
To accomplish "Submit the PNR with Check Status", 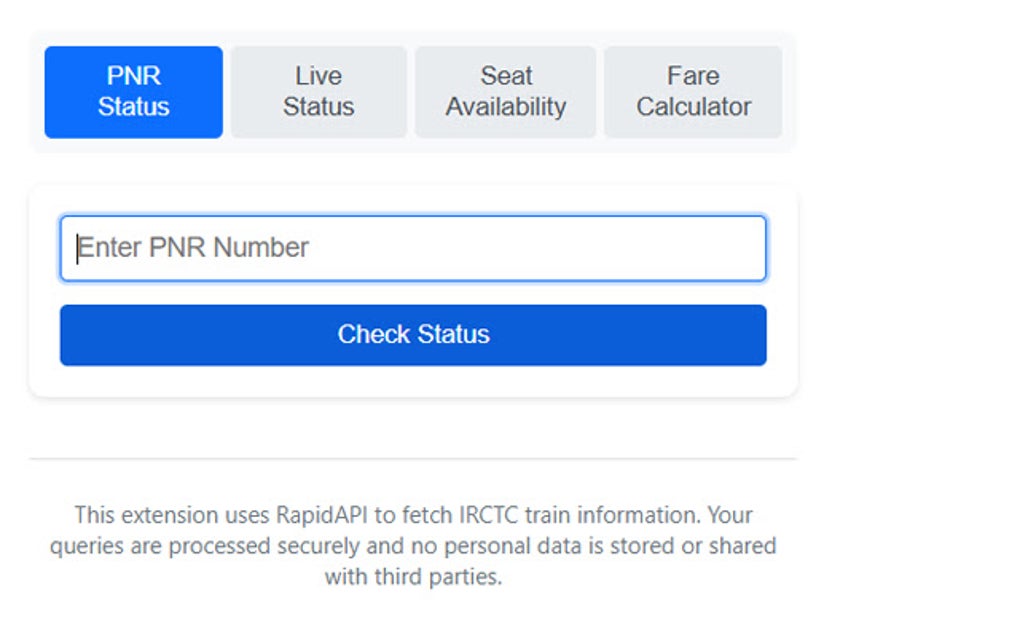I will coord(413,335).
